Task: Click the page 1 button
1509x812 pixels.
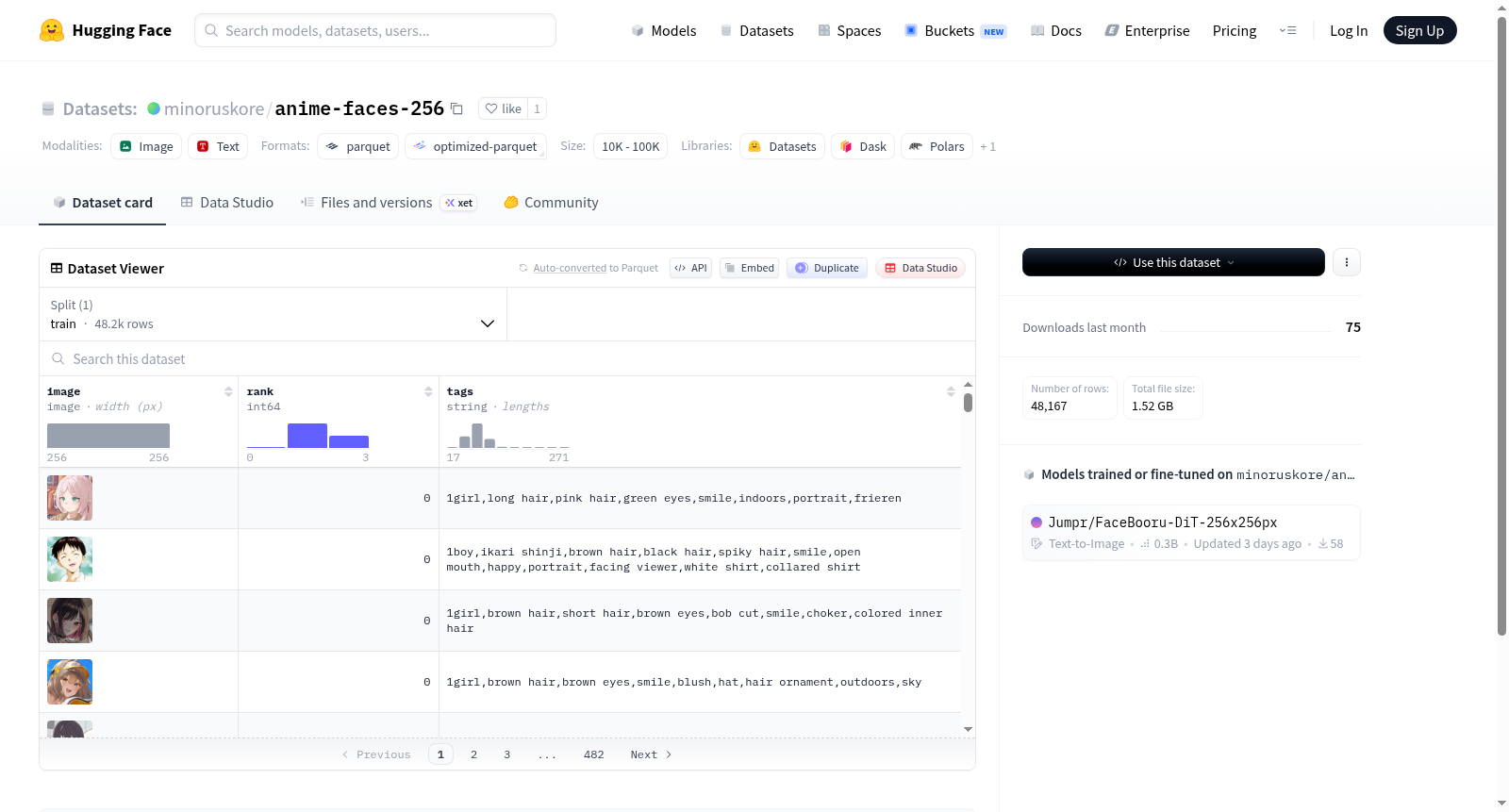Action: 440,754
